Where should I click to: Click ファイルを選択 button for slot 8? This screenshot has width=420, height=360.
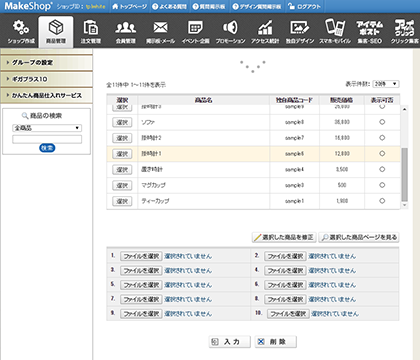[285, 299]
